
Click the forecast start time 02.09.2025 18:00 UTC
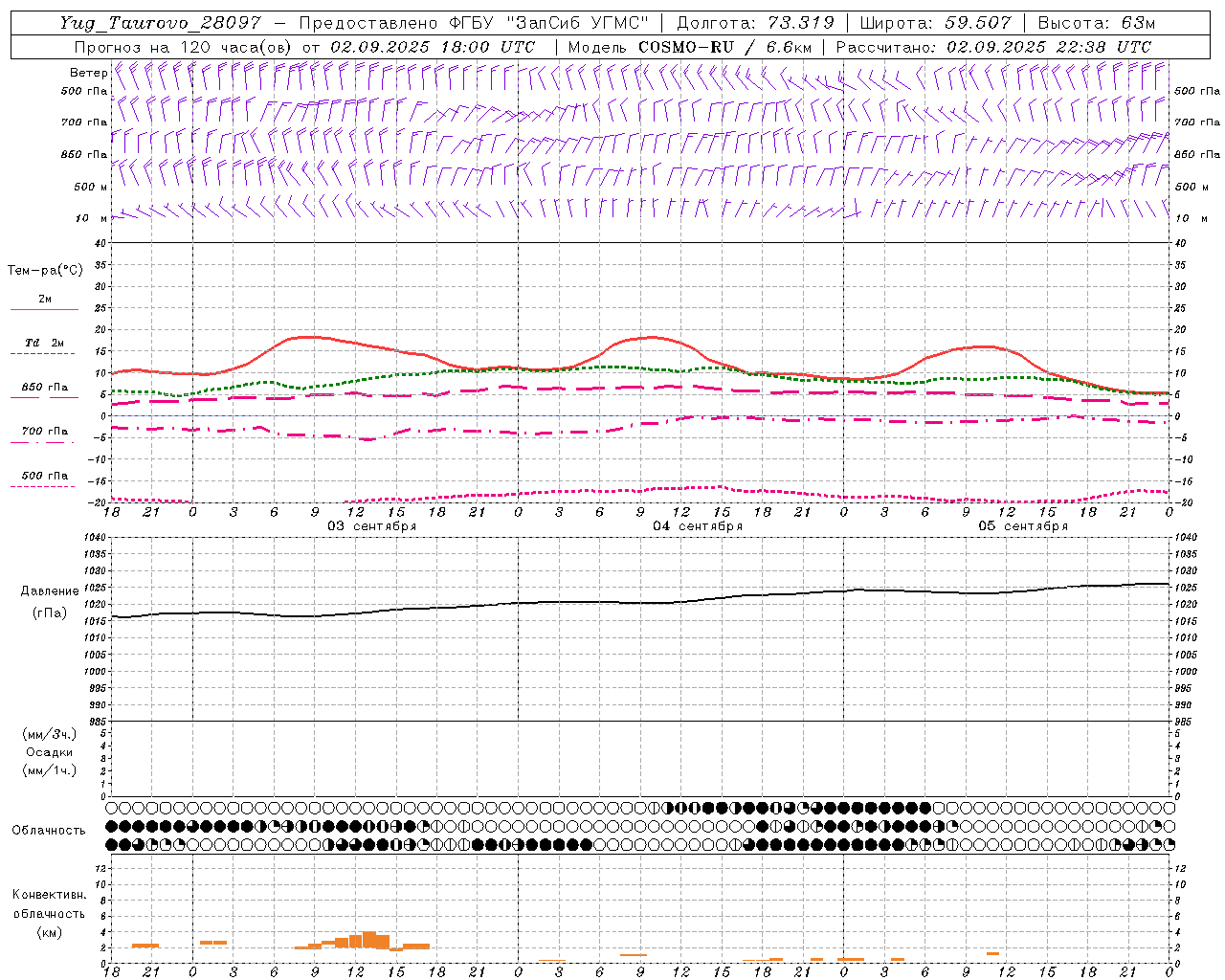pos(433,47)
